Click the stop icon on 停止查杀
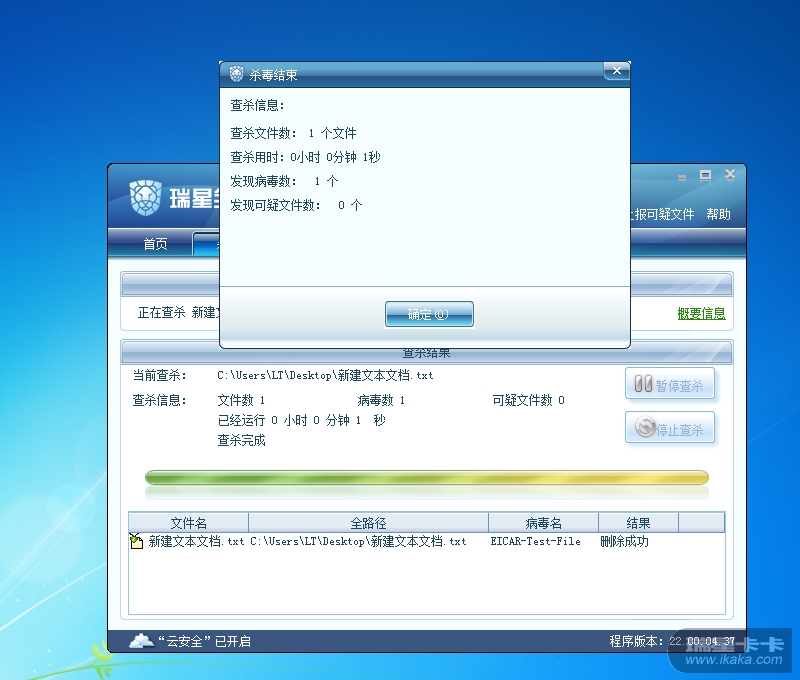This screenshot has width=800, height=680. click(x=645, y=427)
